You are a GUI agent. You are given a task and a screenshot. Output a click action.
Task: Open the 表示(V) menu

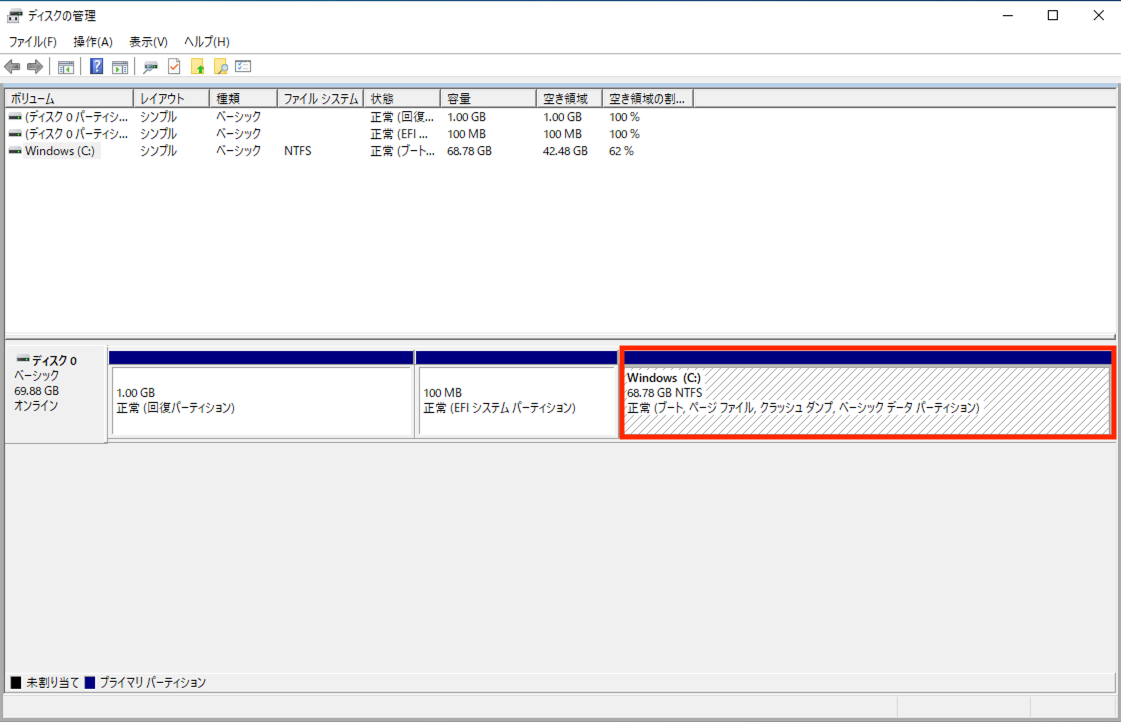point(148,41)
